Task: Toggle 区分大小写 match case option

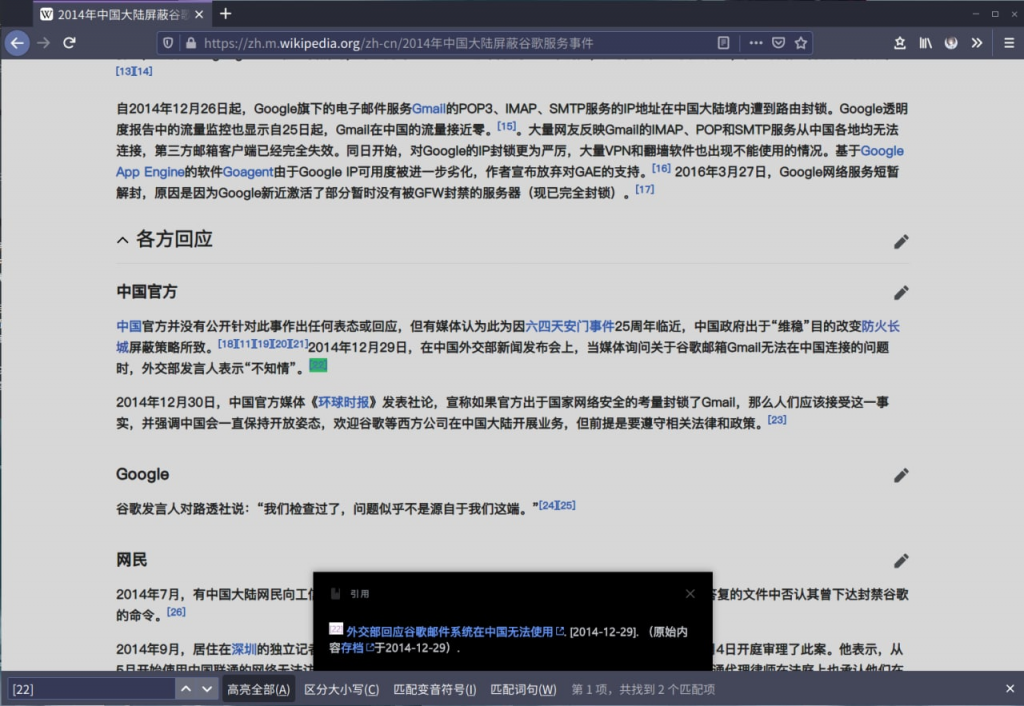Action: coord(341,689)
